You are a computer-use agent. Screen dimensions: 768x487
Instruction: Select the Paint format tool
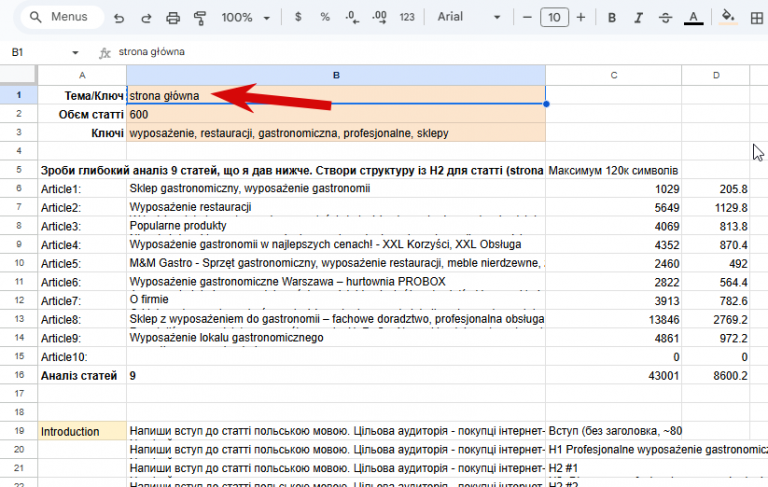point(200,18)
